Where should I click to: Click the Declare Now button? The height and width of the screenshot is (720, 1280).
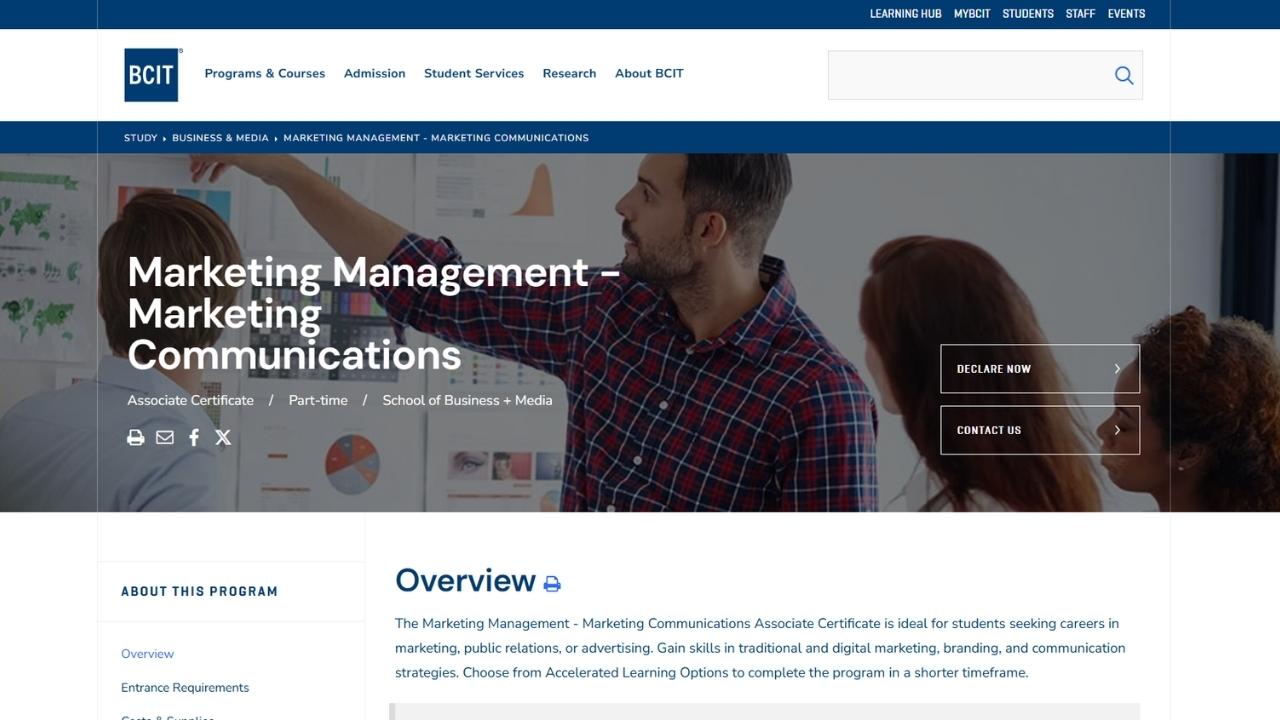click(1040, 369)
